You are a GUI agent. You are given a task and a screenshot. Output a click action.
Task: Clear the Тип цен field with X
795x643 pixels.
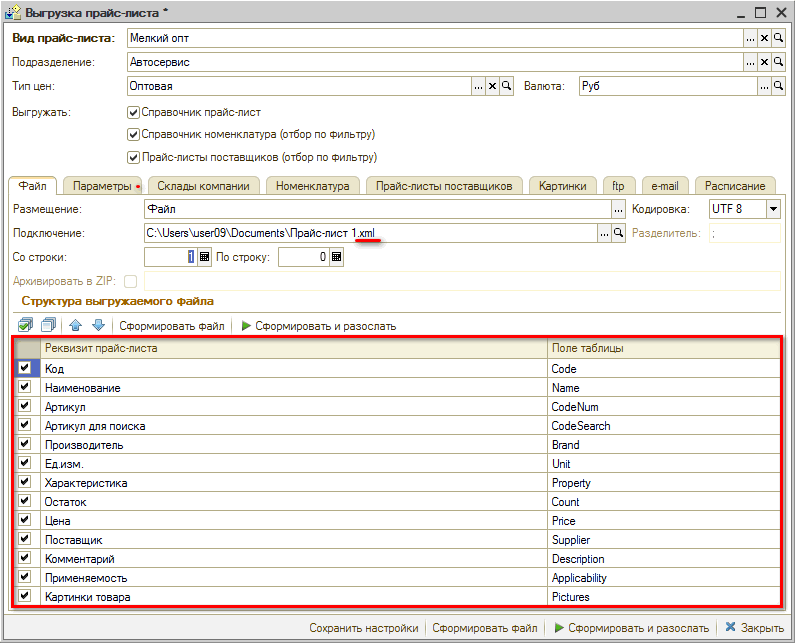click(492, 86)
